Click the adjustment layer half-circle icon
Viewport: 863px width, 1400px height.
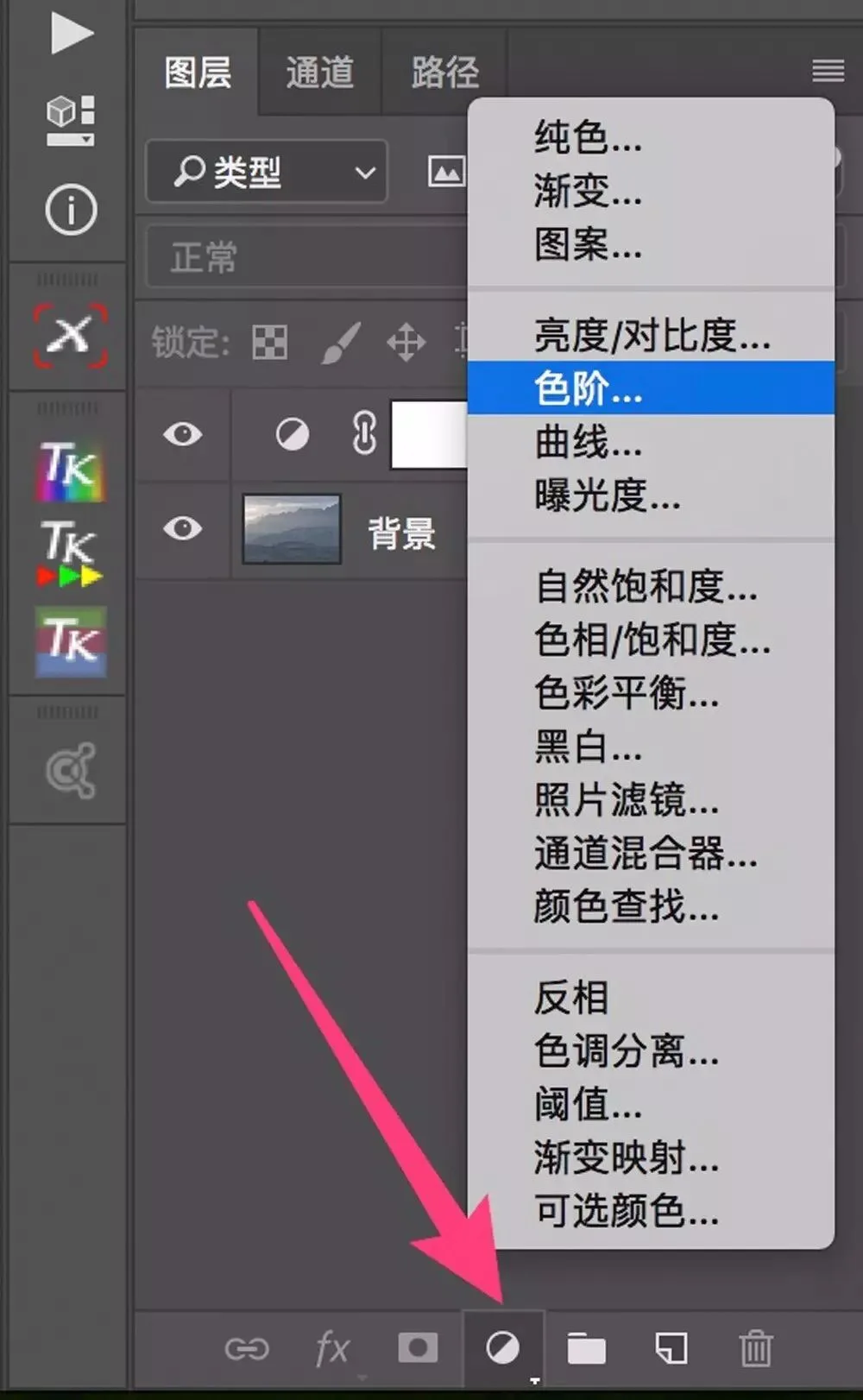click(293, 434)
